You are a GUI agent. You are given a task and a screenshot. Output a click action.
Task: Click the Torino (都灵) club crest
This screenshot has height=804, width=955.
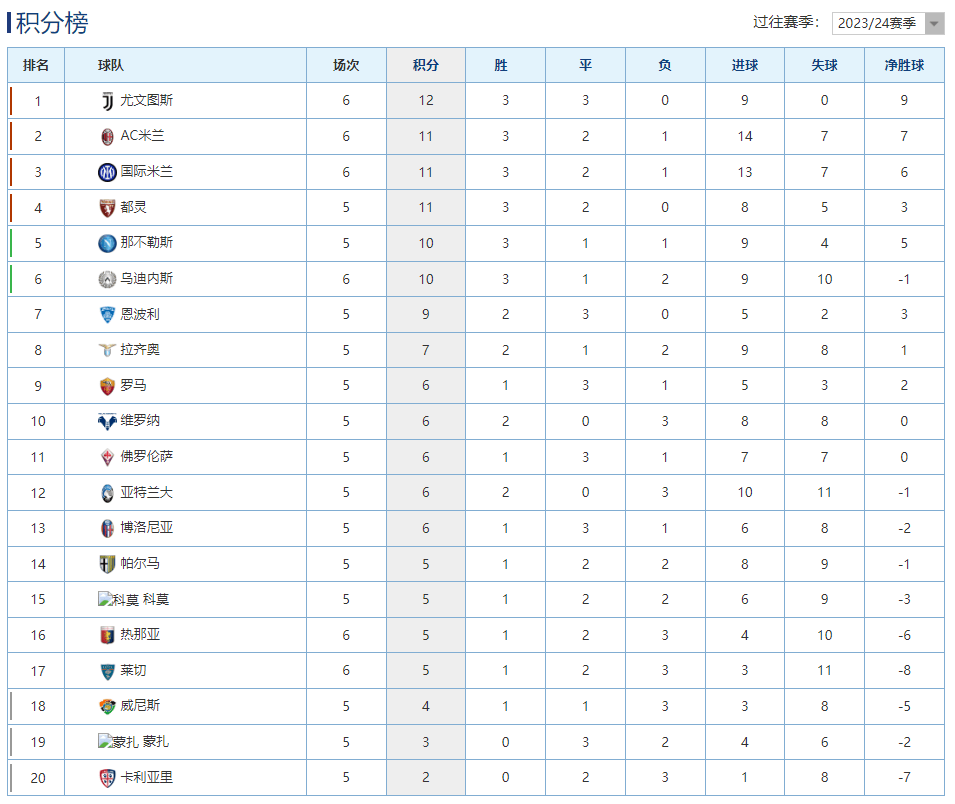[107, 207]
